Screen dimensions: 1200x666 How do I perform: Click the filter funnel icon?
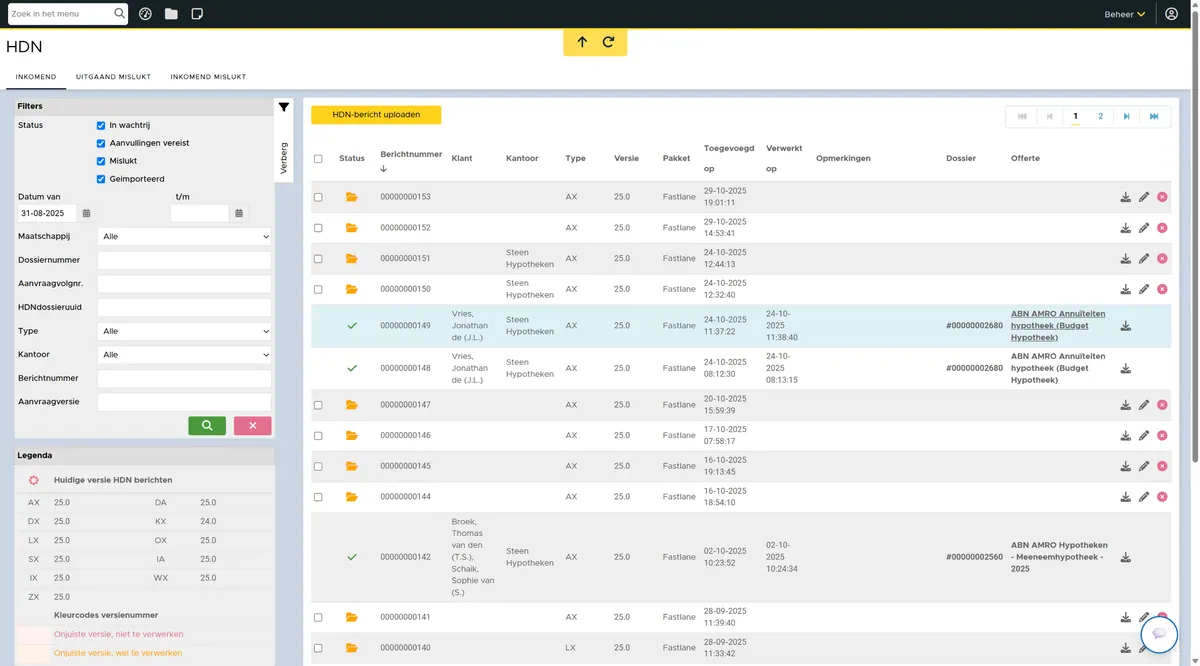point(284,107)
